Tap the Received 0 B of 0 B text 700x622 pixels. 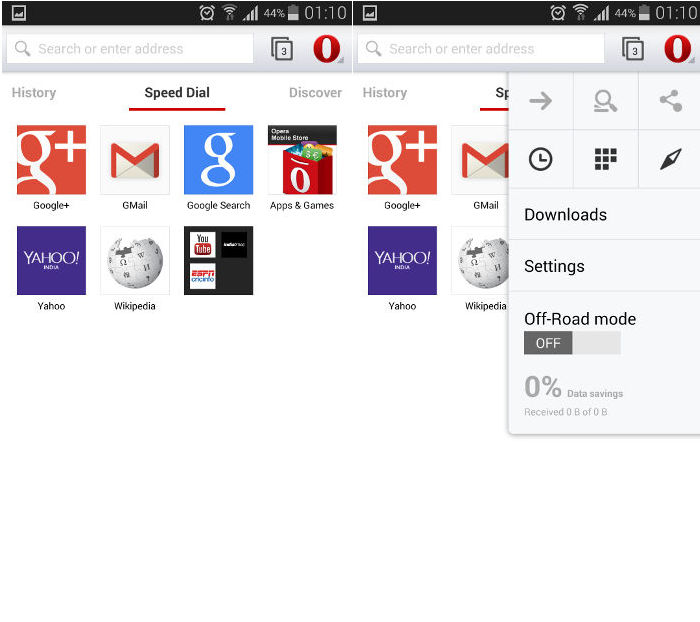click(566, 412)
